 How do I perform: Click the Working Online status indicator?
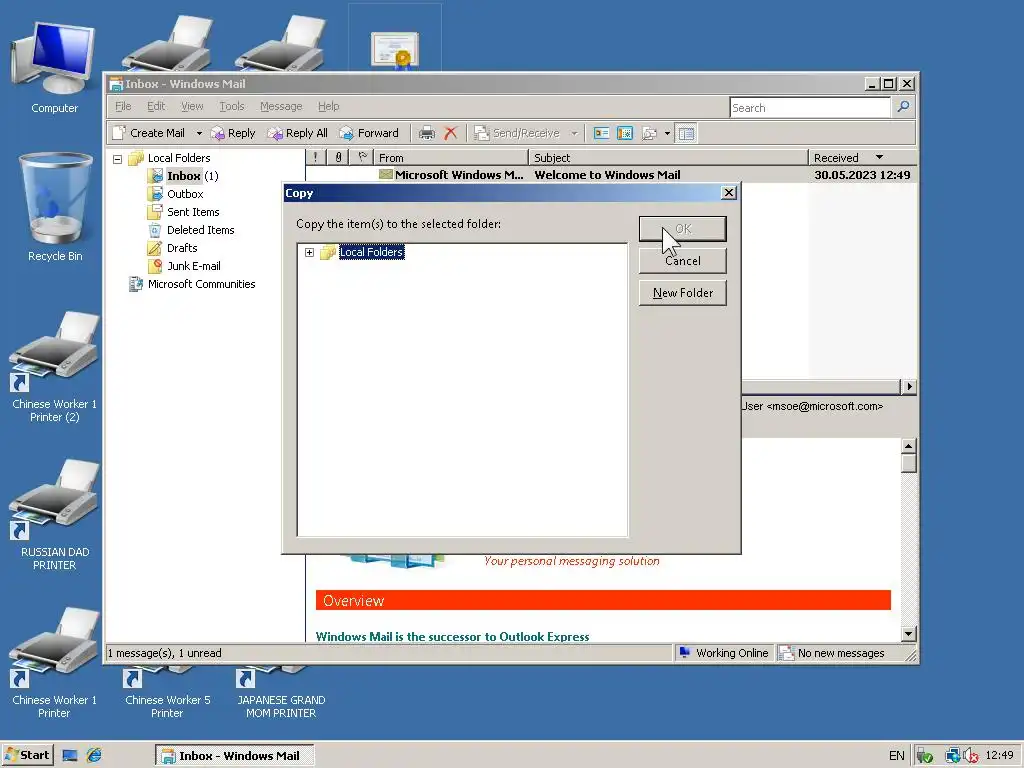[x=724, y=653]
